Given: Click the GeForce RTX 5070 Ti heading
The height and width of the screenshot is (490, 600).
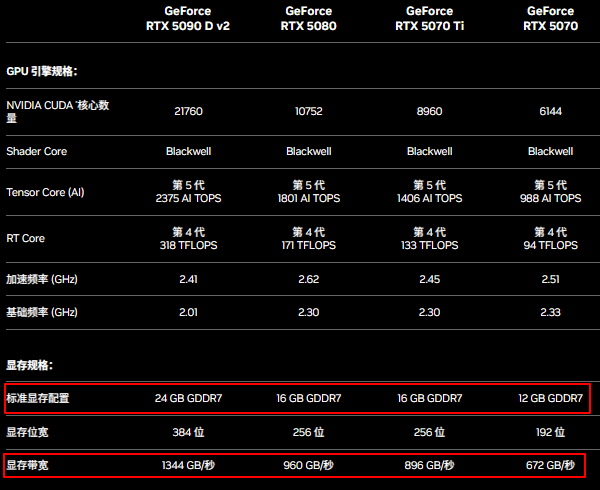Looking at the screenshot, I should 429,19.
